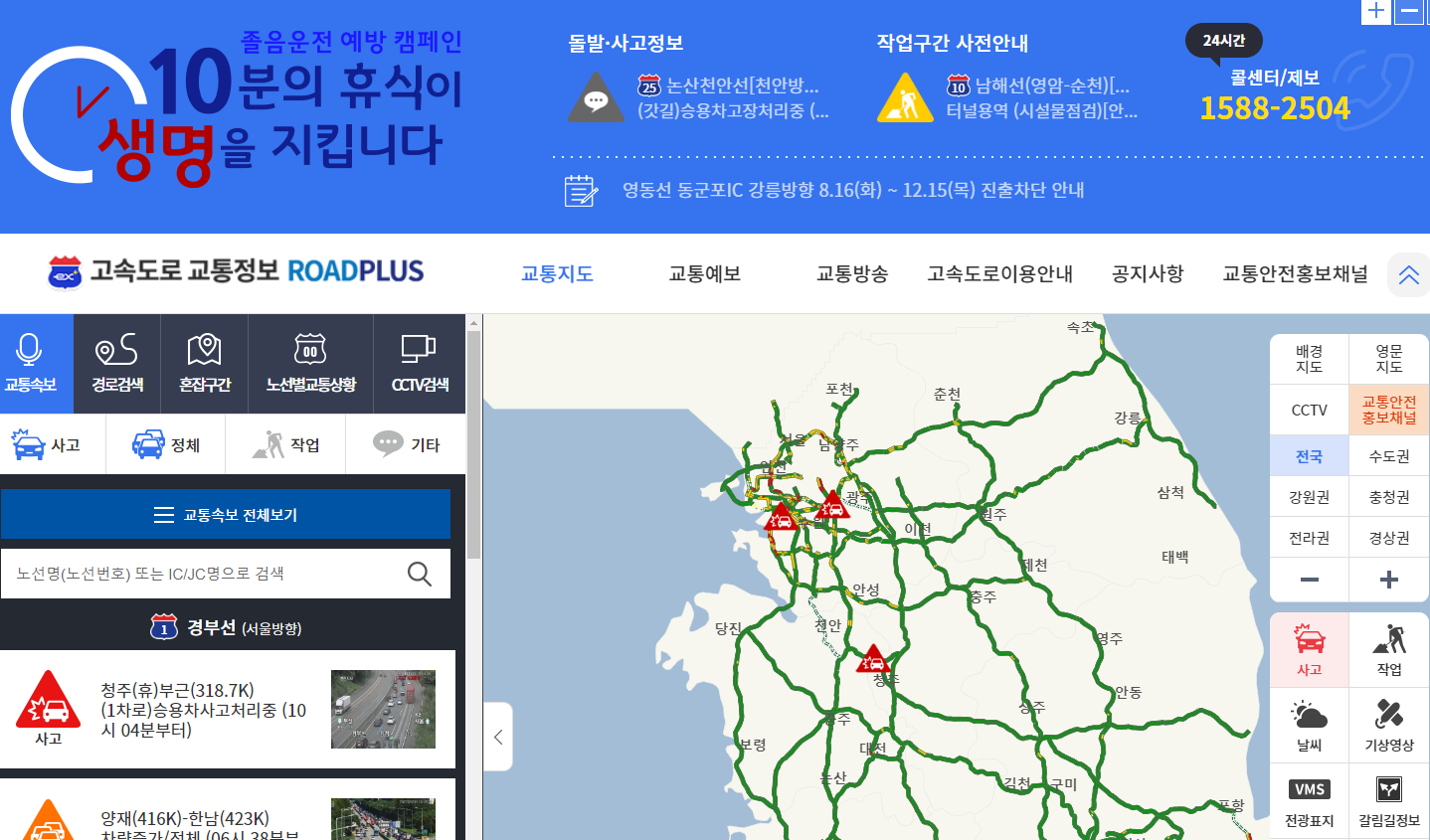Collapse the left panel with arrow handle
Image resolution: width=1430 pixels, height=840 pixels.
pyautogui.click(x=498, y=737)
